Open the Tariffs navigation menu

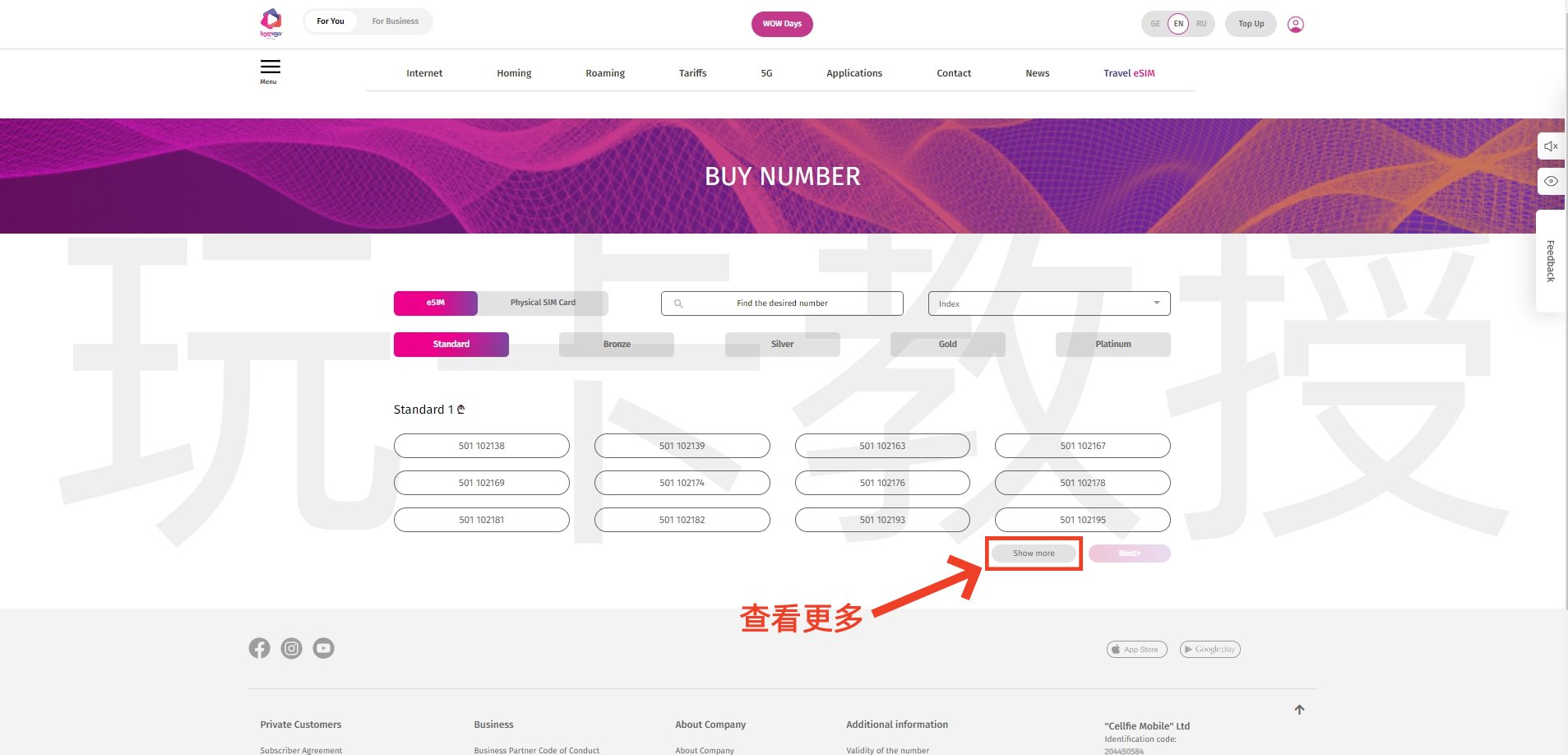pyautogui.click(x=692, y=73)
